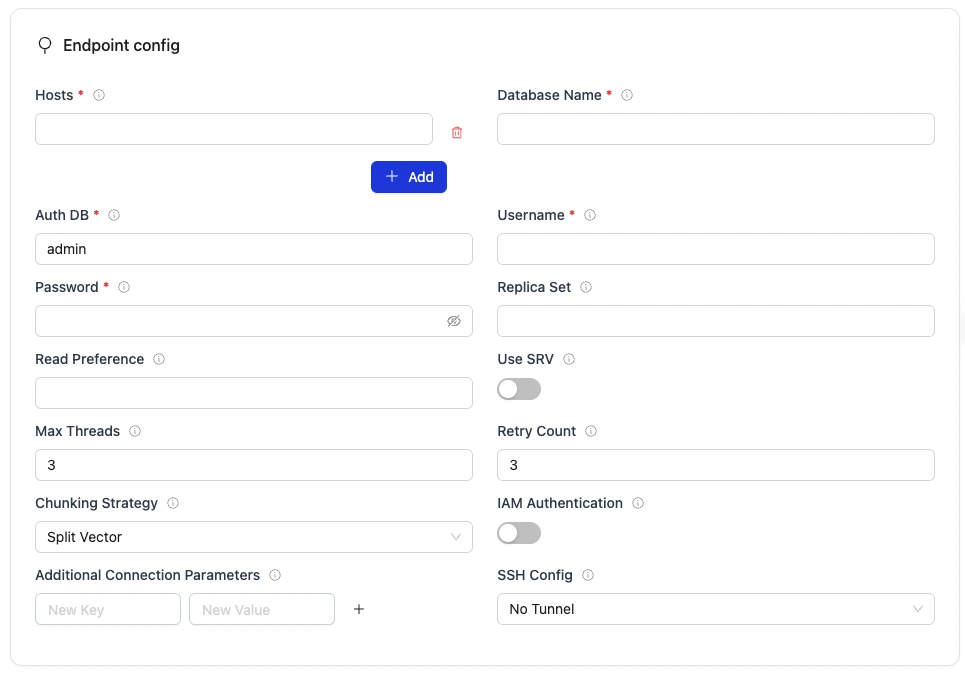
Task: Click the Replica Set info icon
Action: [x=585, y=287]
